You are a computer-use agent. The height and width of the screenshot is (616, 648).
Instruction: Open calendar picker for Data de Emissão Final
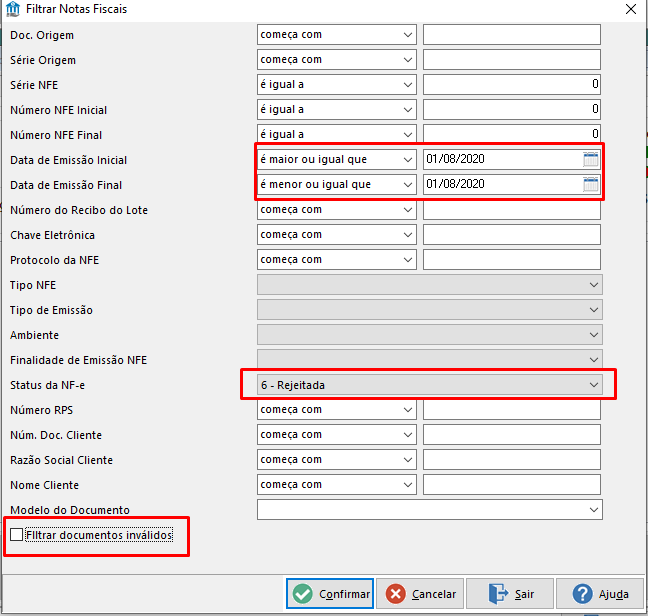tap(591, 184)
